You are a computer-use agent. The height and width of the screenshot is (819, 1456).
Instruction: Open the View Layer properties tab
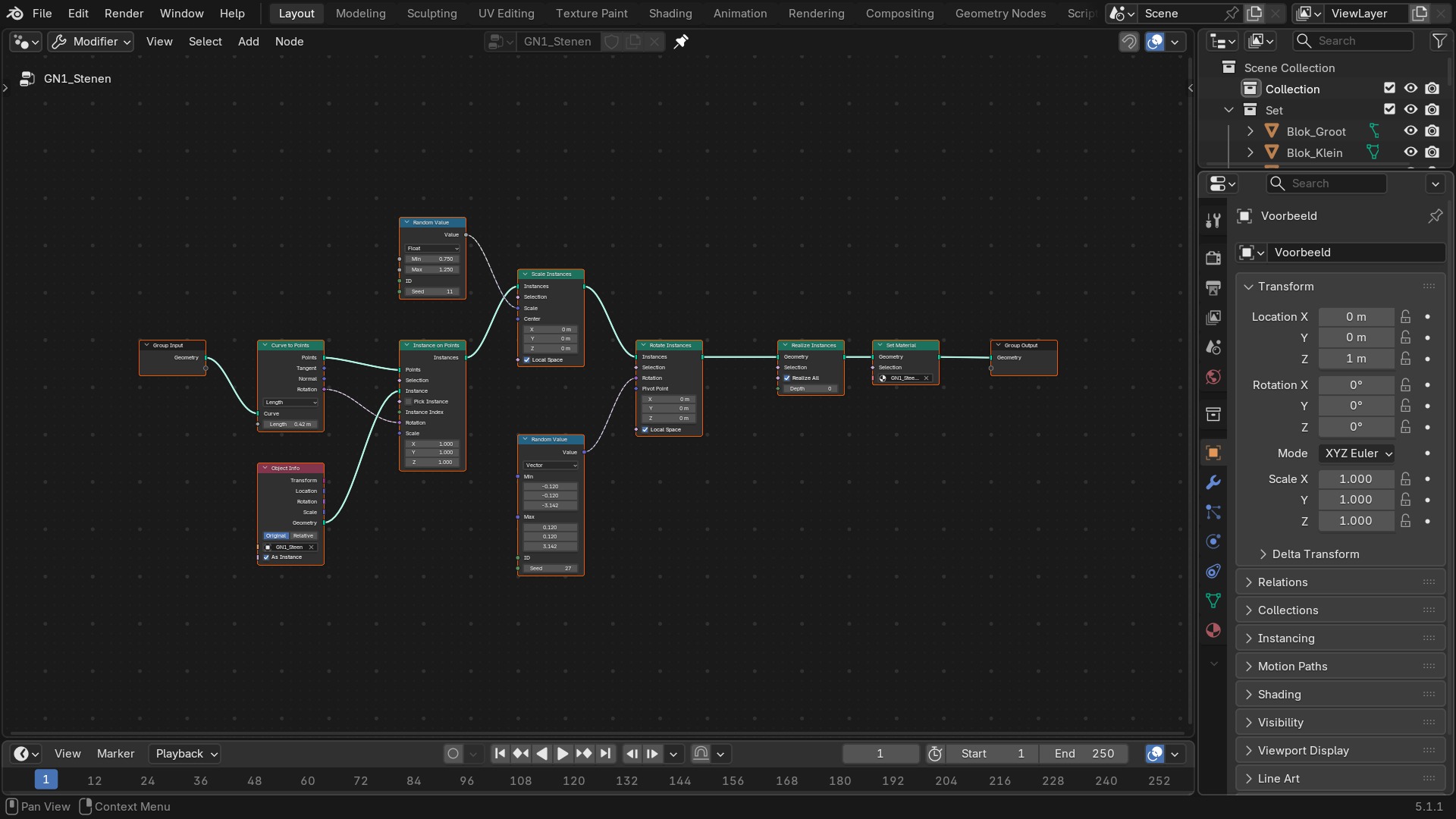pyautogui.click(x=1213, y=317)
